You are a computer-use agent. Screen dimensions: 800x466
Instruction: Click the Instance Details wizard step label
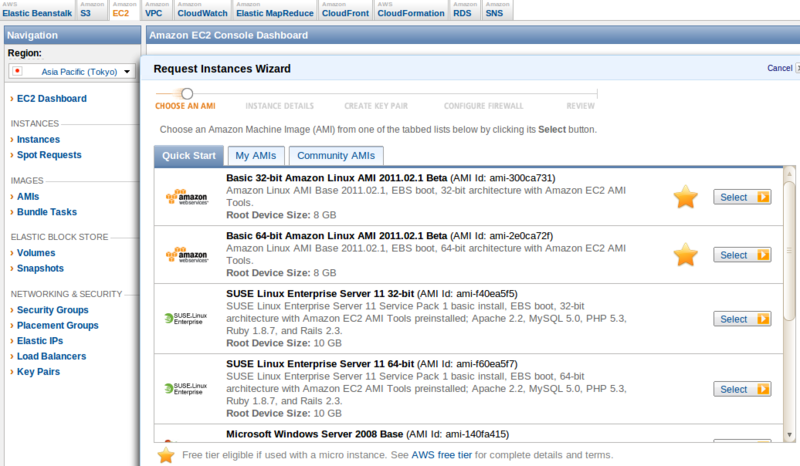click(x=280, y=106)
